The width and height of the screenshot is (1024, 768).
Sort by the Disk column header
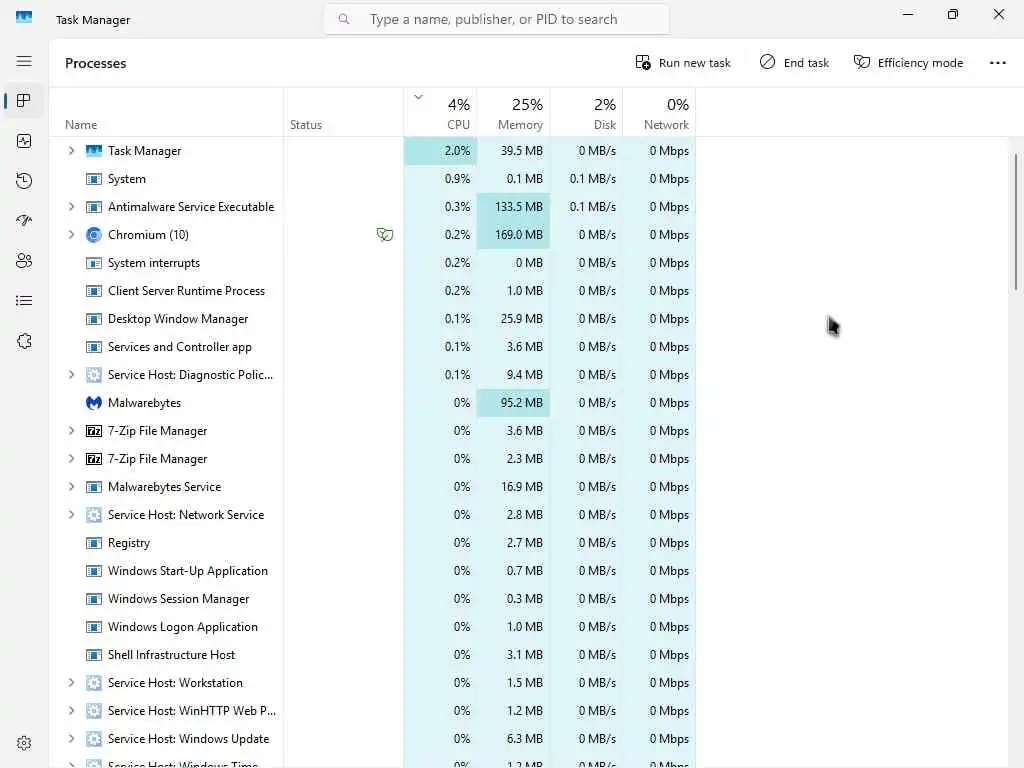(586, 112)
